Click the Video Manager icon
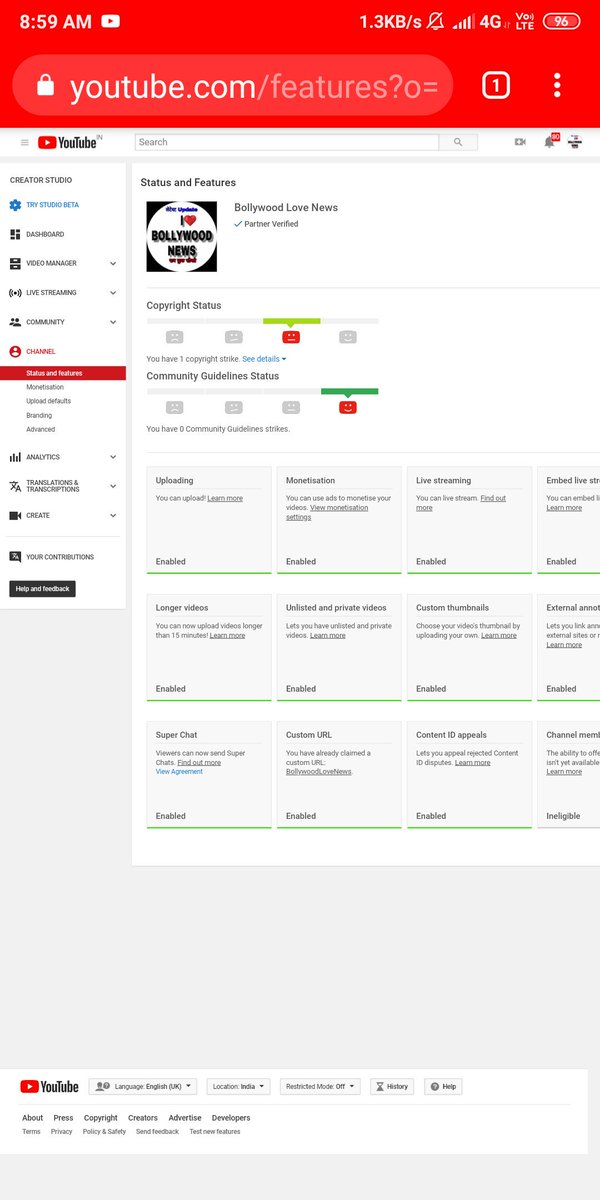 (15, 263)
